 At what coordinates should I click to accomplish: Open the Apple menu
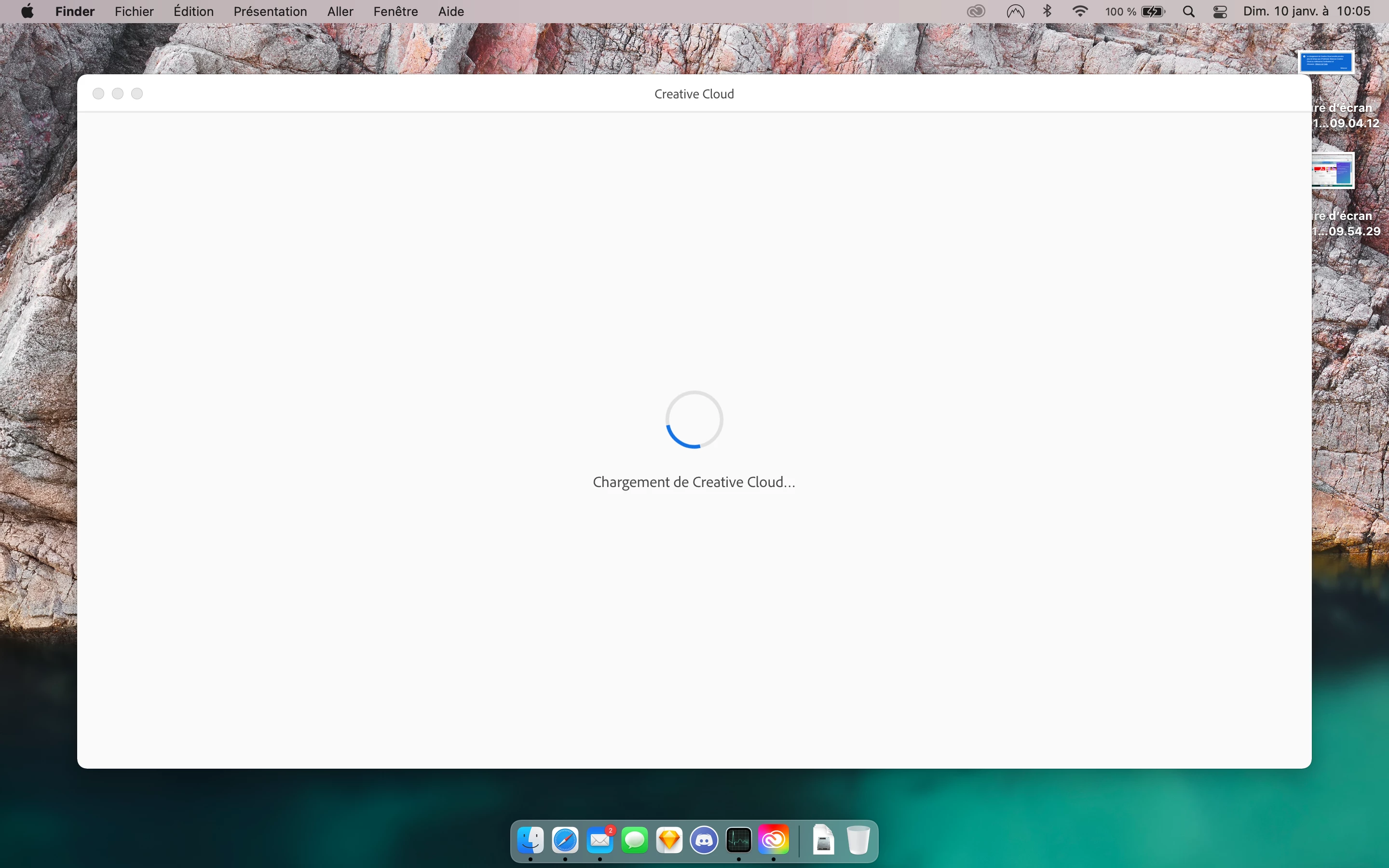click(x=27, y=12)
